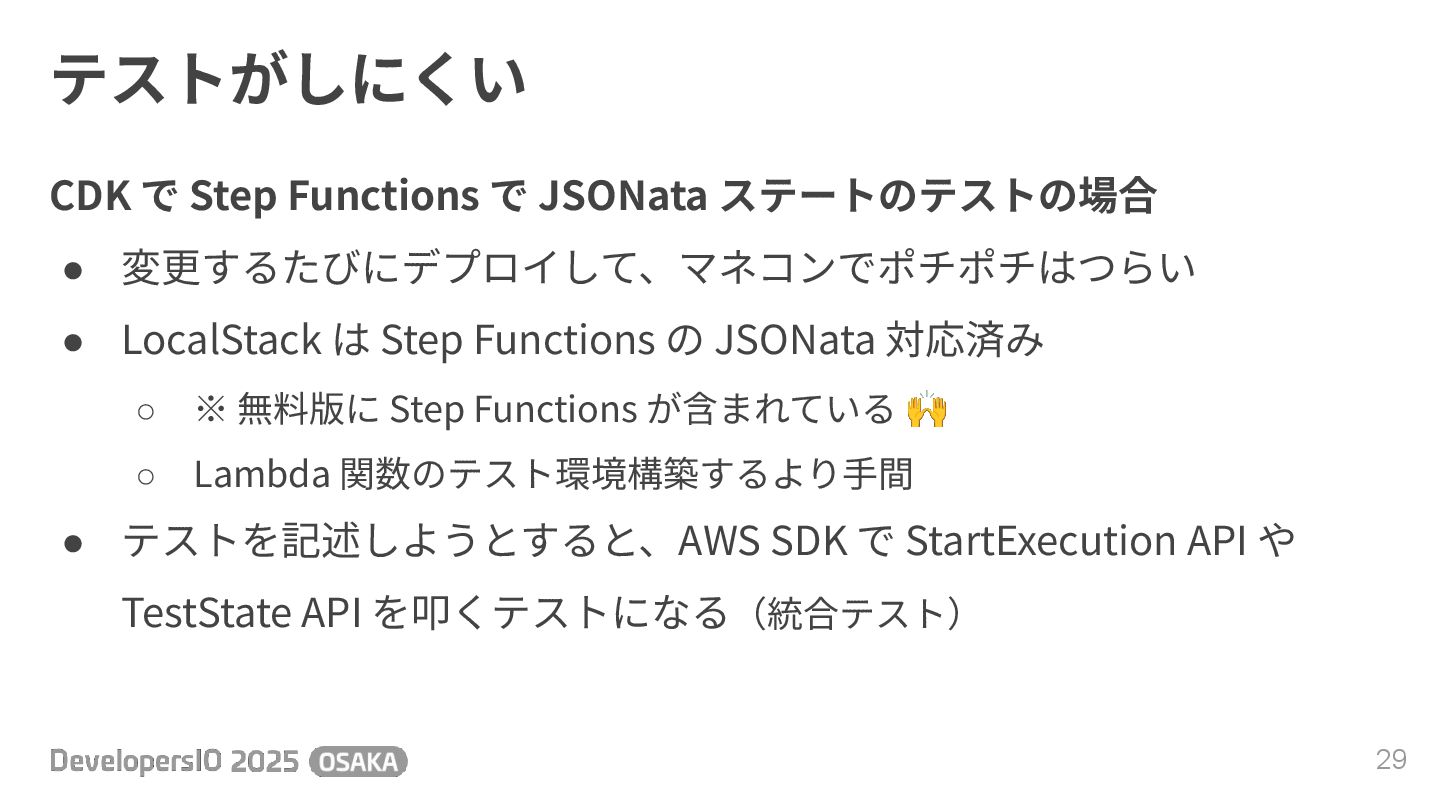Image resolution: width=1440 pixels, height=810 pixels.
Task: Click the OSAKA badge in footer
Action: 359,762
